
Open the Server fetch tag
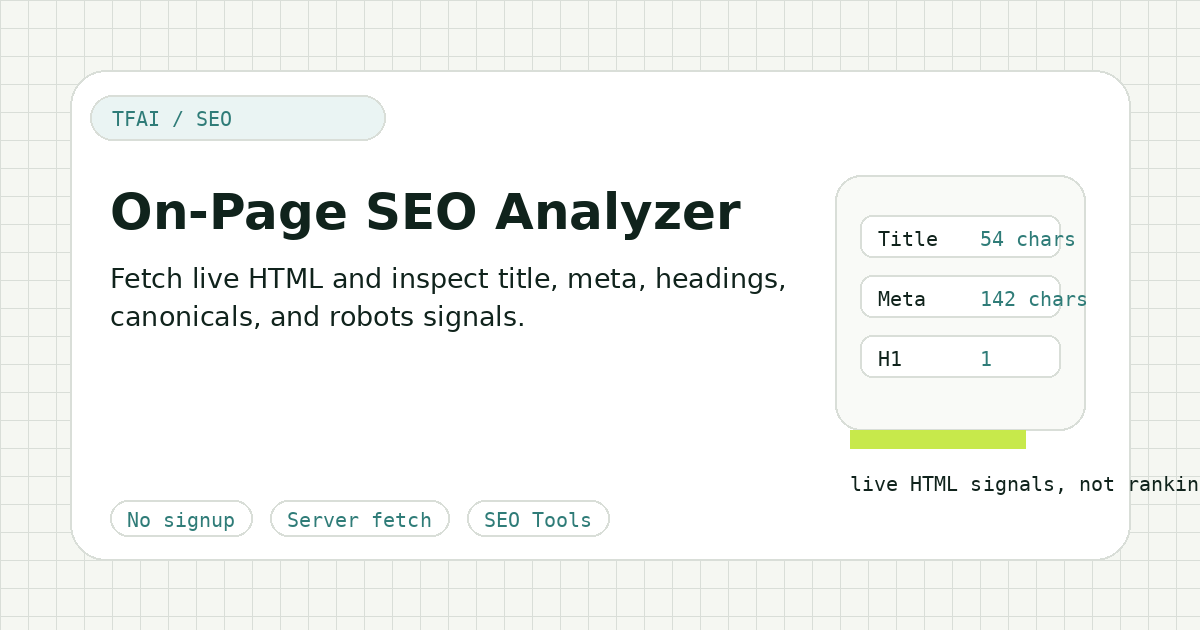coord(360,519)
